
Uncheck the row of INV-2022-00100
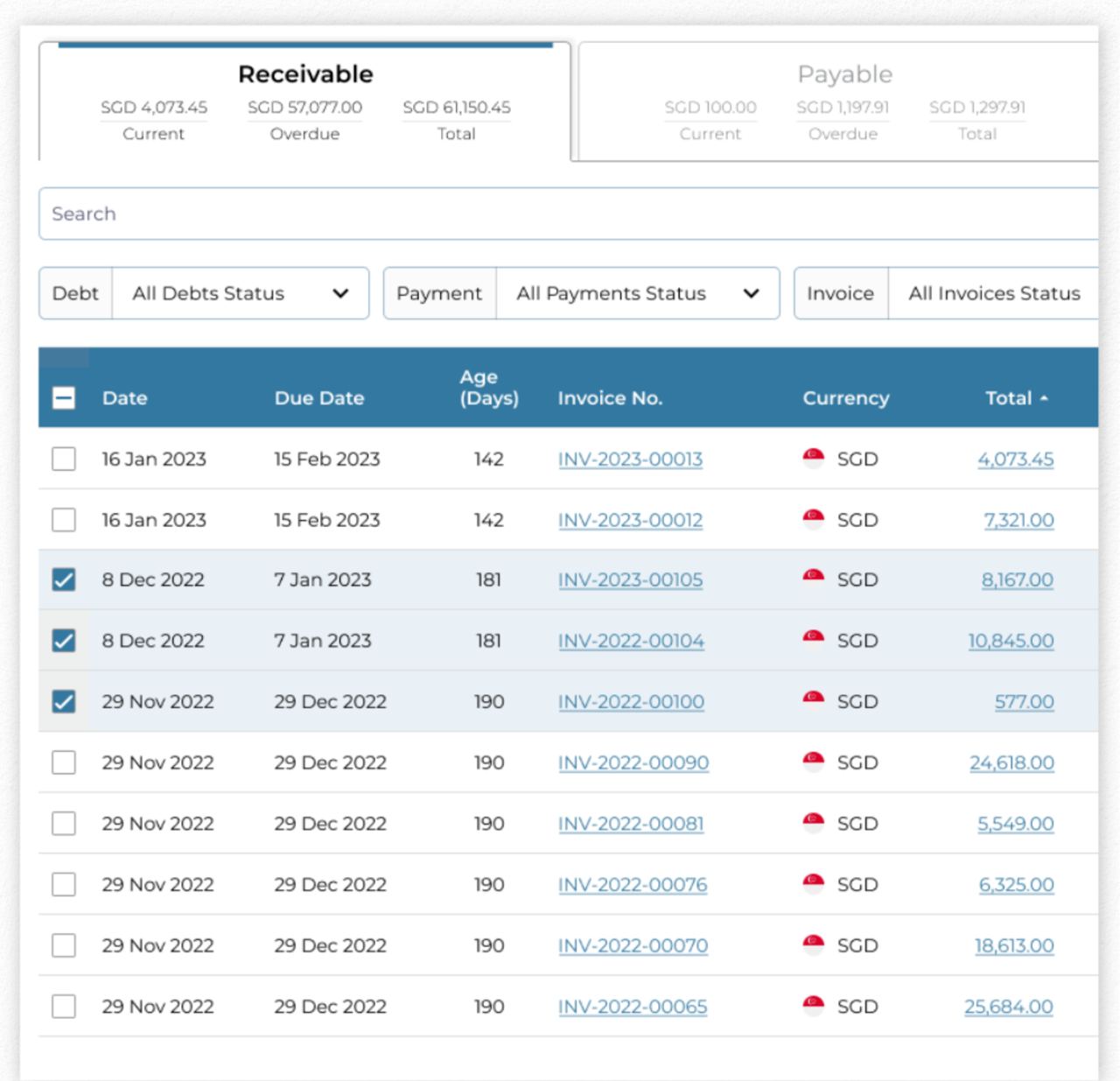click(63, 701)
